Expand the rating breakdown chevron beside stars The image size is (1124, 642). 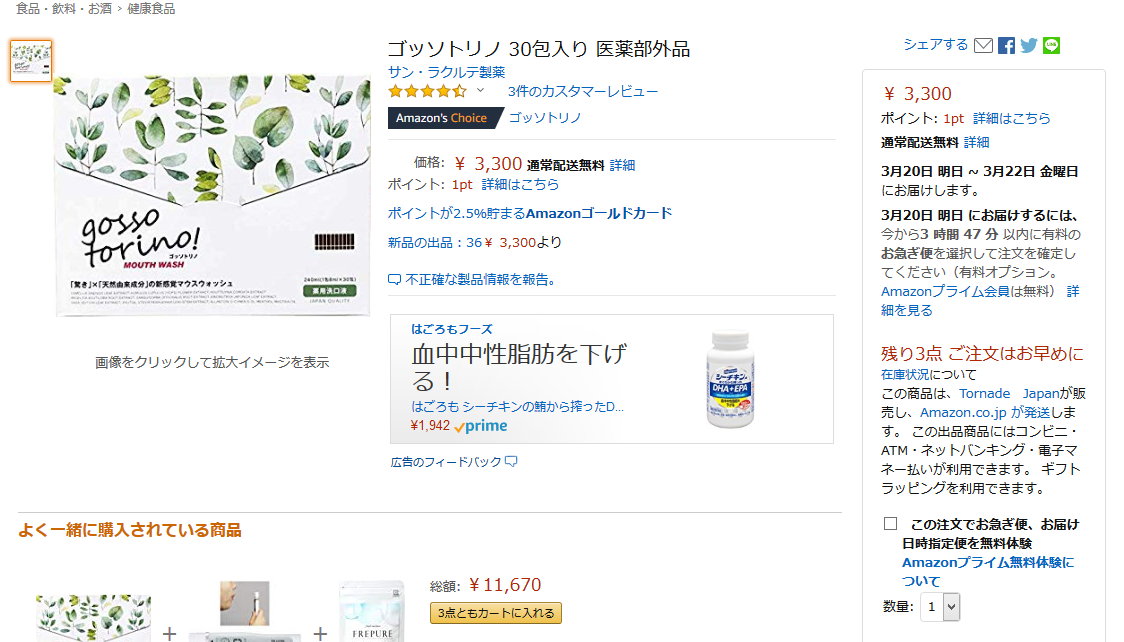[480, 91]
